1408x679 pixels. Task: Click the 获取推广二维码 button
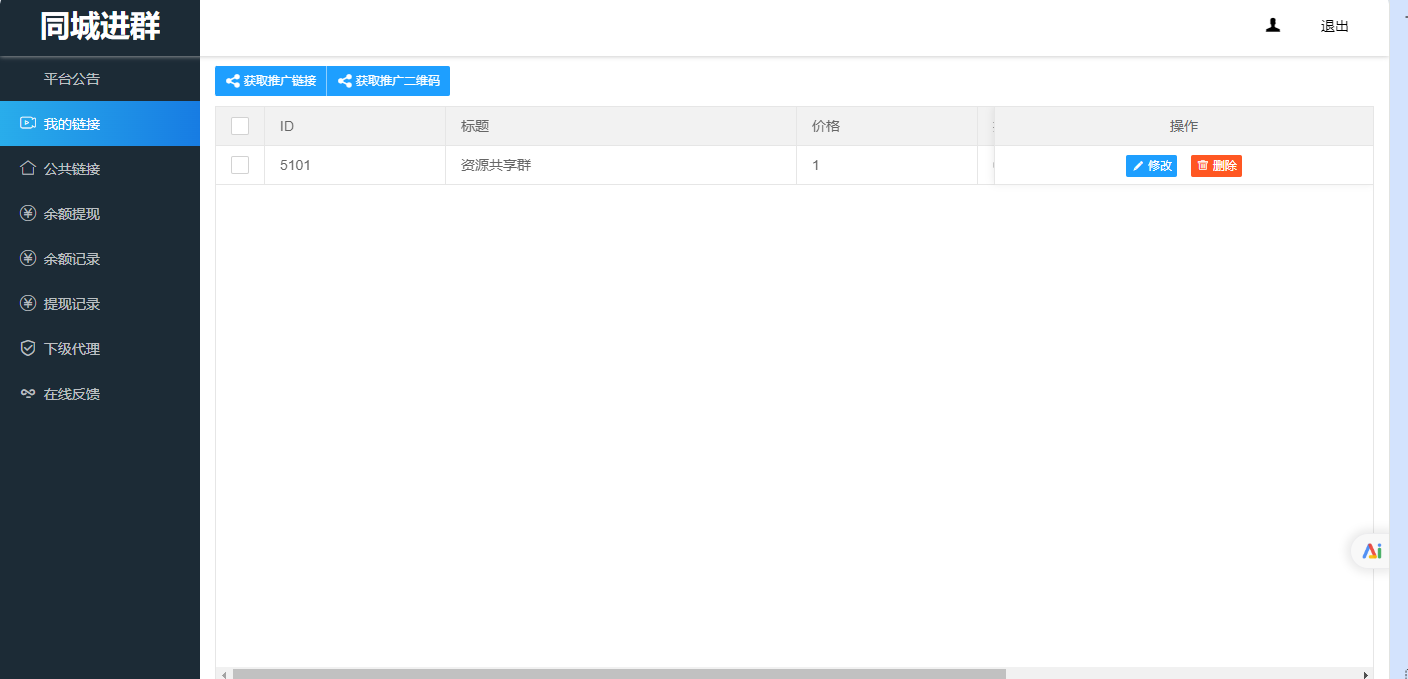click(388, 81)
